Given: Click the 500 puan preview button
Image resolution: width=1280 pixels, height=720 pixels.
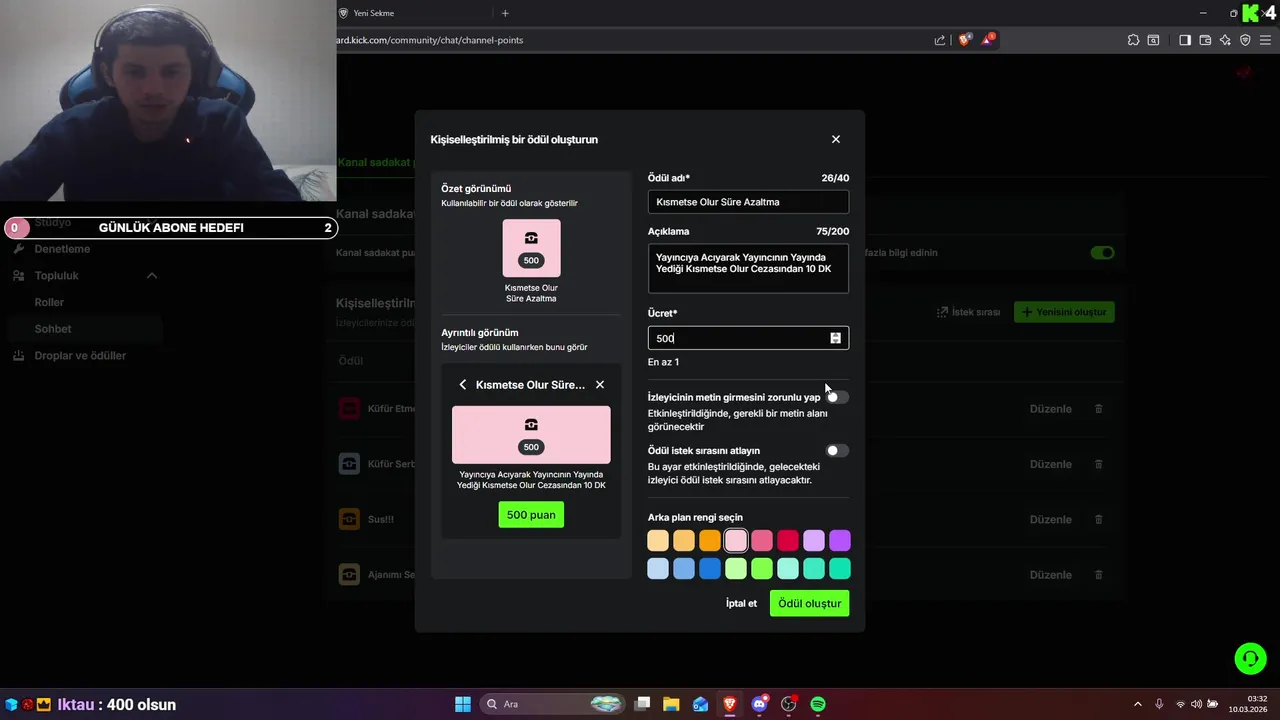Looking at the screenshot, I should coord(531,515).
